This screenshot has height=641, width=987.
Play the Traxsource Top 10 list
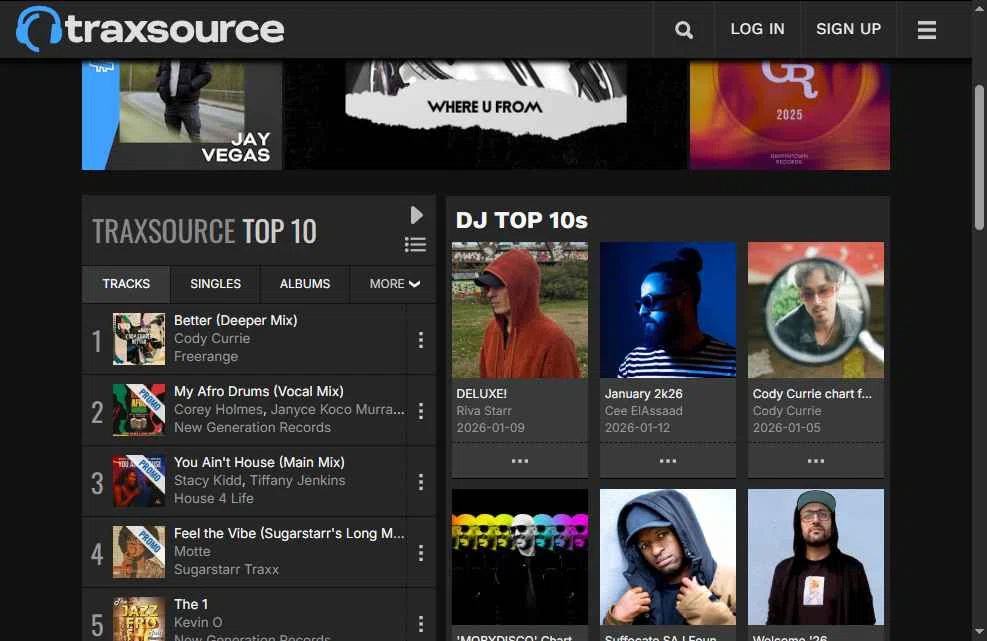416,215
